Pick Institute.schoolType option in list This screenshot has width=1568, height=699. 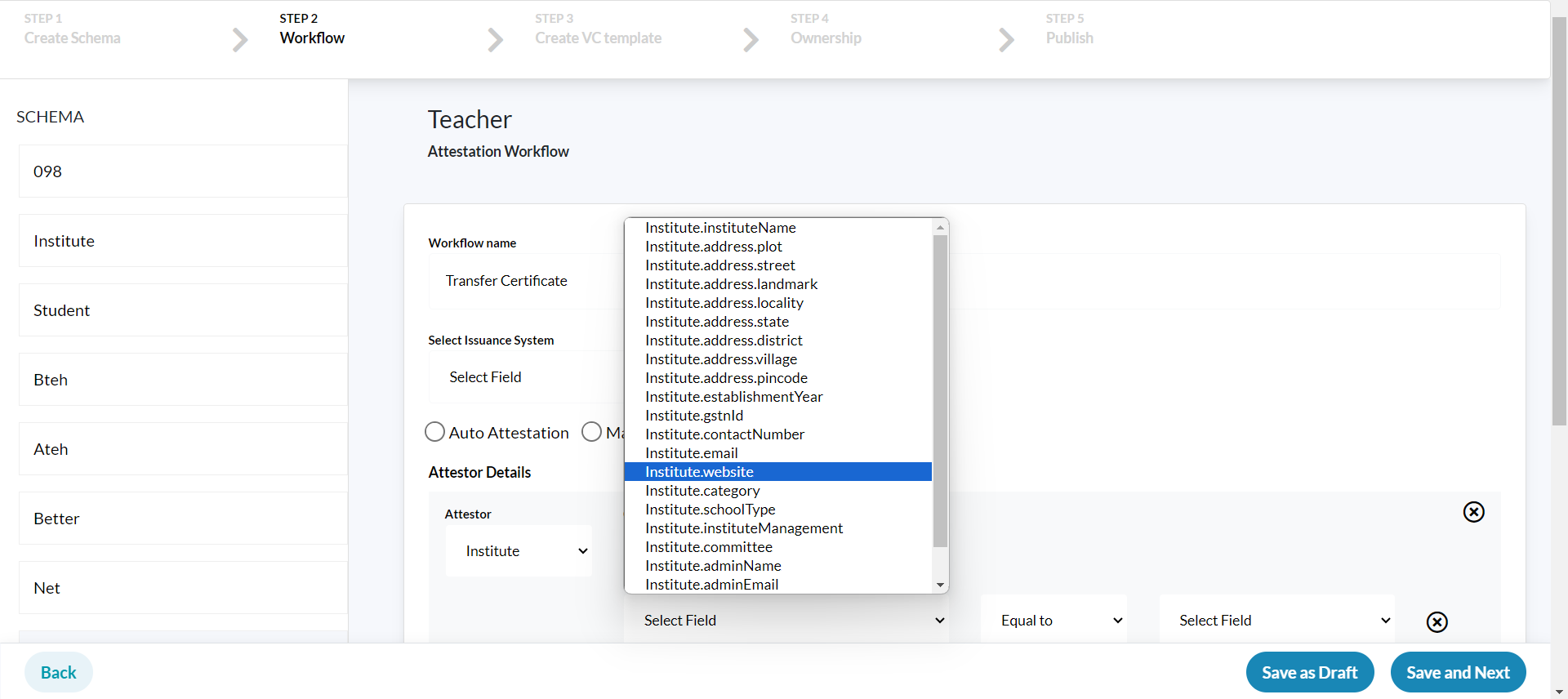pos(710,510)
